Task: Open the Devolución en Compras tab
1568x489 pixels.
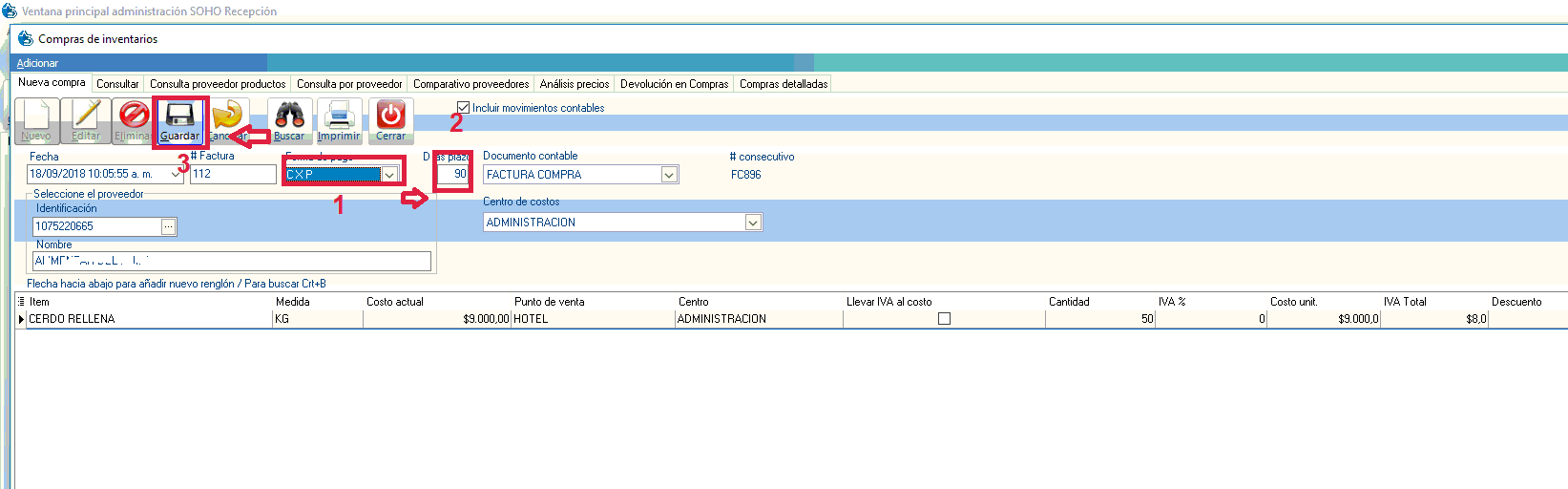Action: pyautogui.click(x=674, y=84)
